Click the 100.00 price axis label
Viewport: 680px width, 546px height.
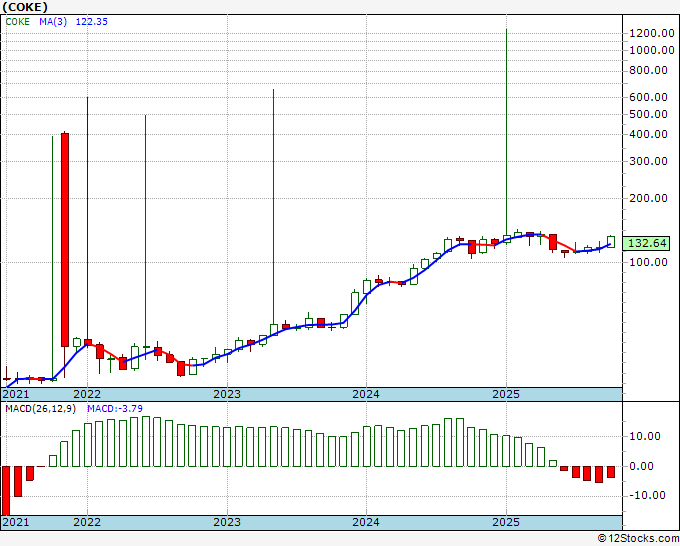coord(648,262)
